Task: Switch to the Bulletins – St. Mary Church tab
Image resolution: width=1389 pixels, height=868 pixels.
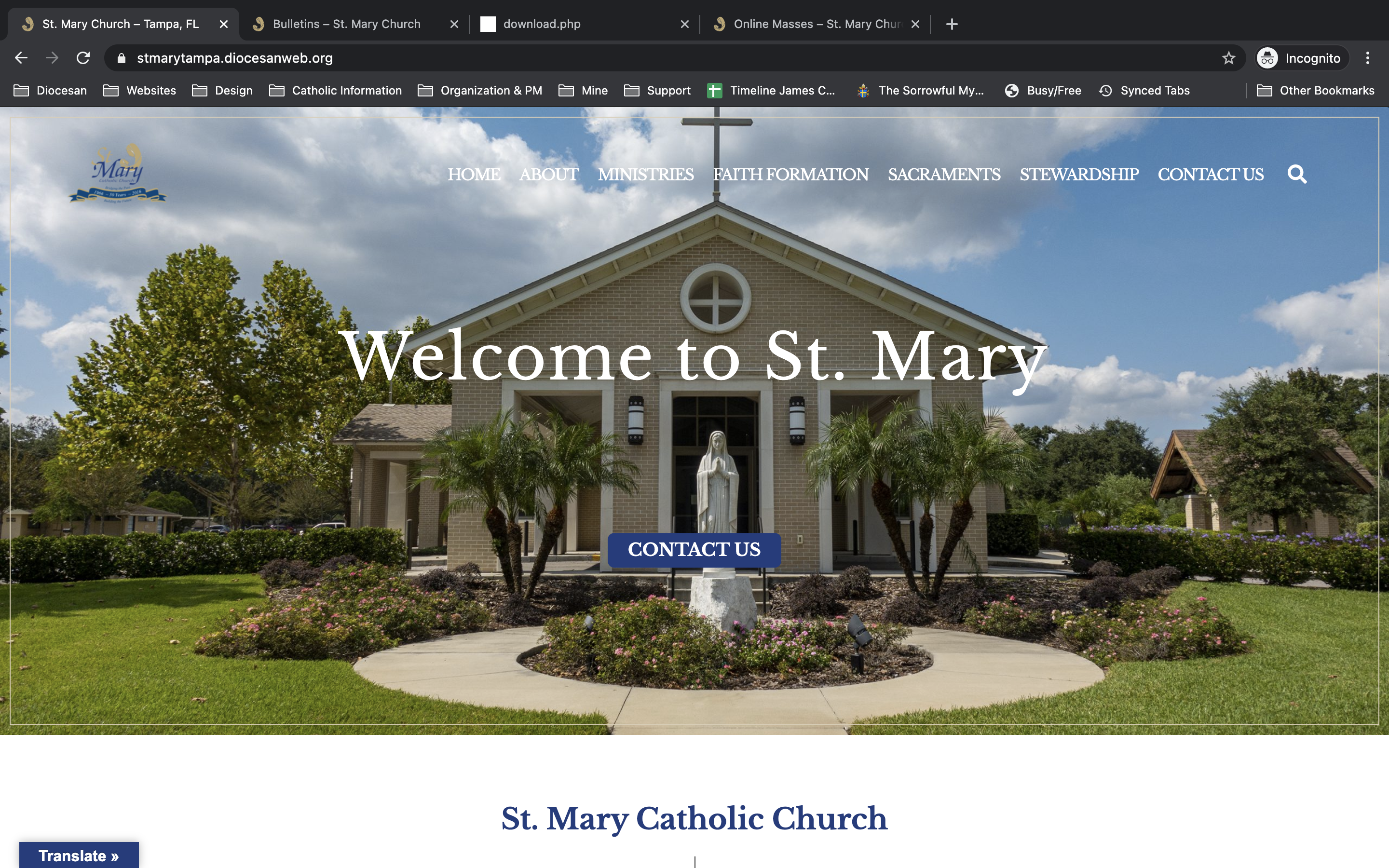Action: coord(346,24)
